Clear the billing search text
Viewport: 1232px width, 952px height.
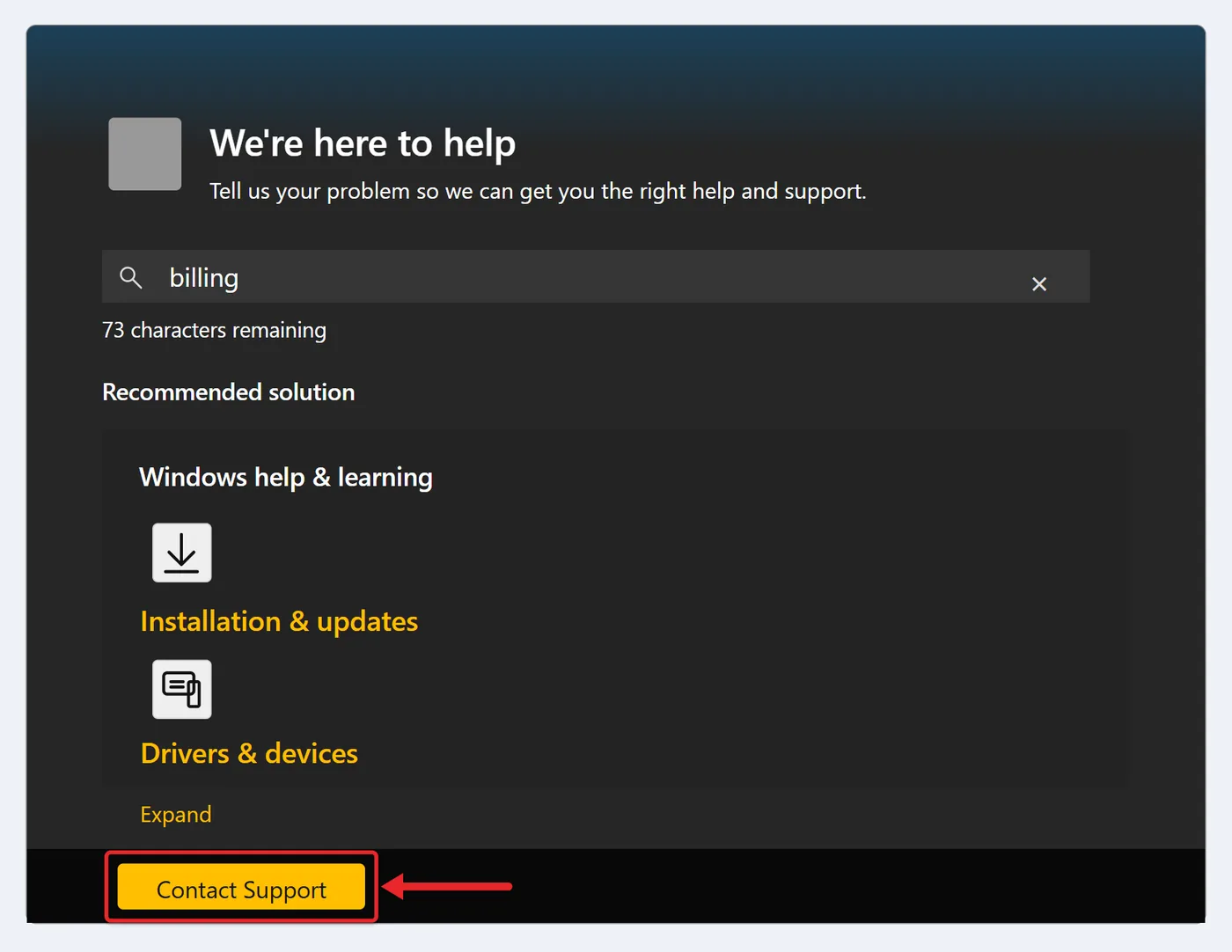coord(1039,283)
